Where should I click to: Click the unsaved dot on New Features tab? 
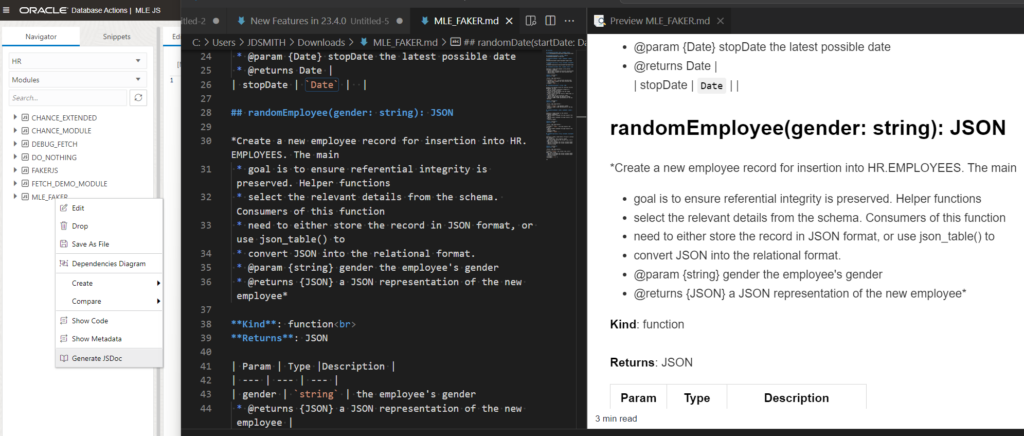pos(399,21)
